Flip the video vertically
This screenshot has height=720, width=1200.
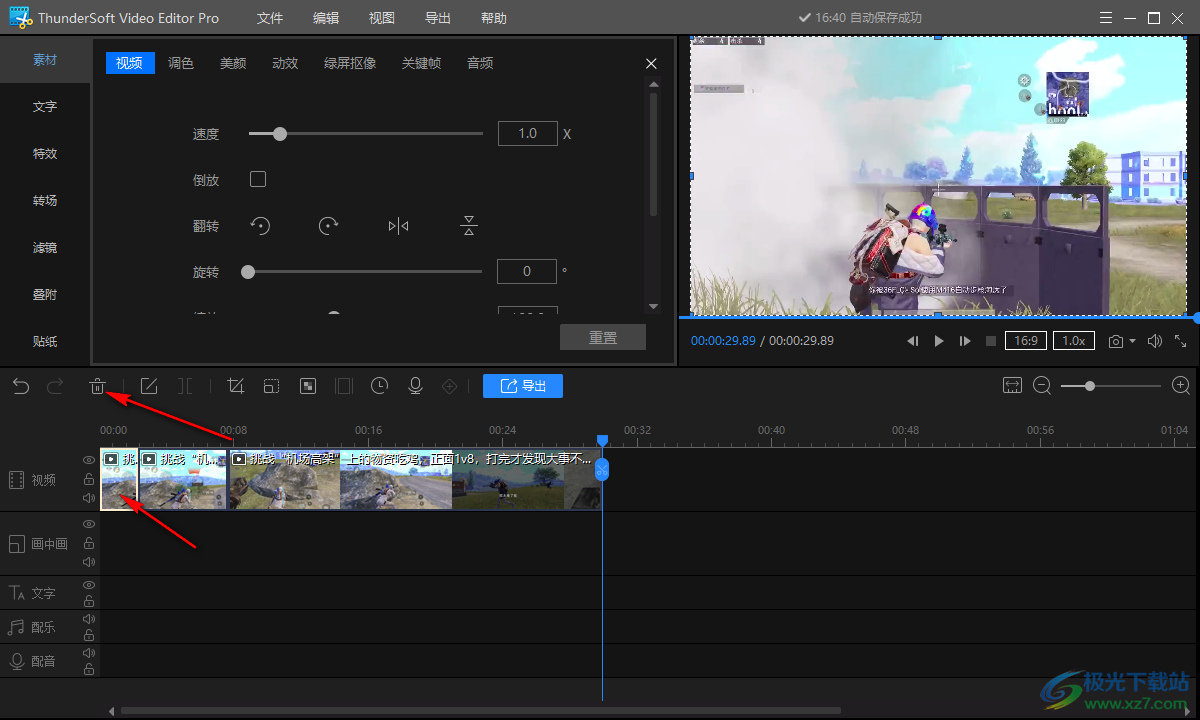[469, 226]
